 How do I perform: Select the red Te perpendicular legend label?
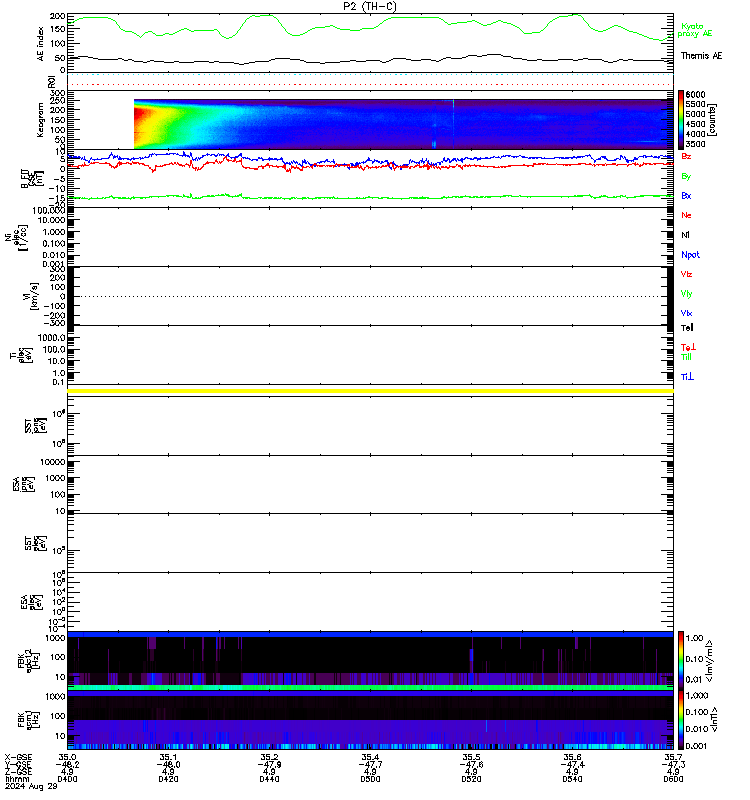(688, 347)
